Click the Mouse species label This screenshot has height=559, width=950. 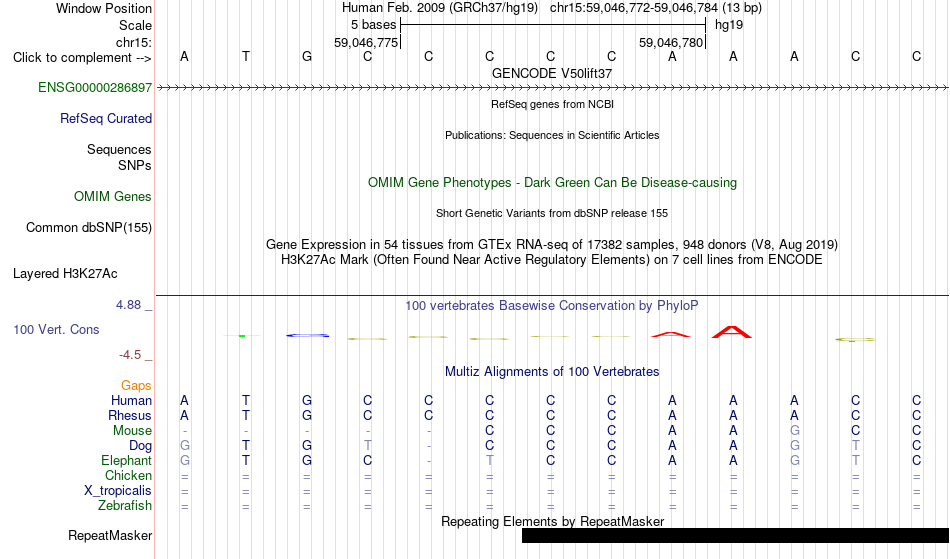pos(132,431)
